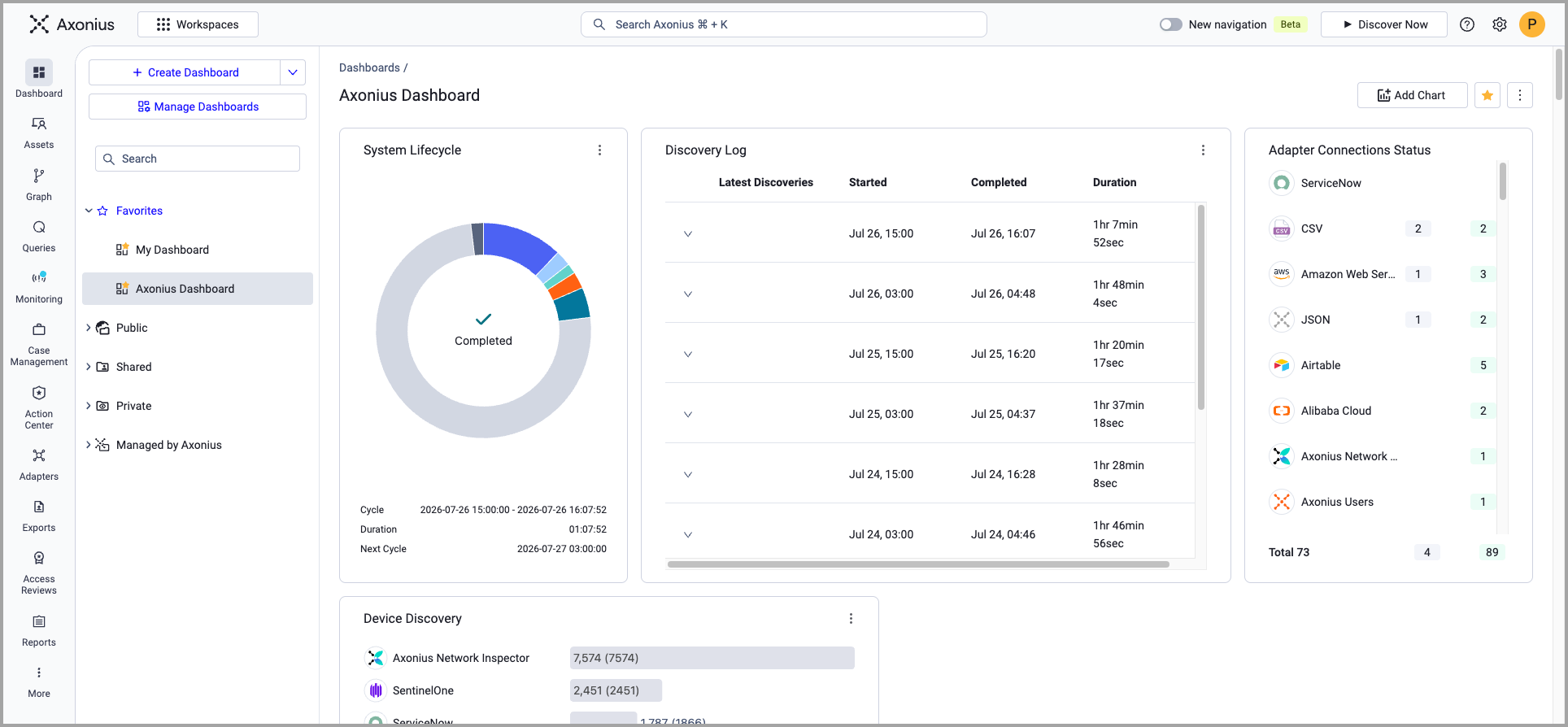The width and height of the screenshot is (1568, 727).
Task: Expand the Public dashboards folder
Action: pos(89,328)
